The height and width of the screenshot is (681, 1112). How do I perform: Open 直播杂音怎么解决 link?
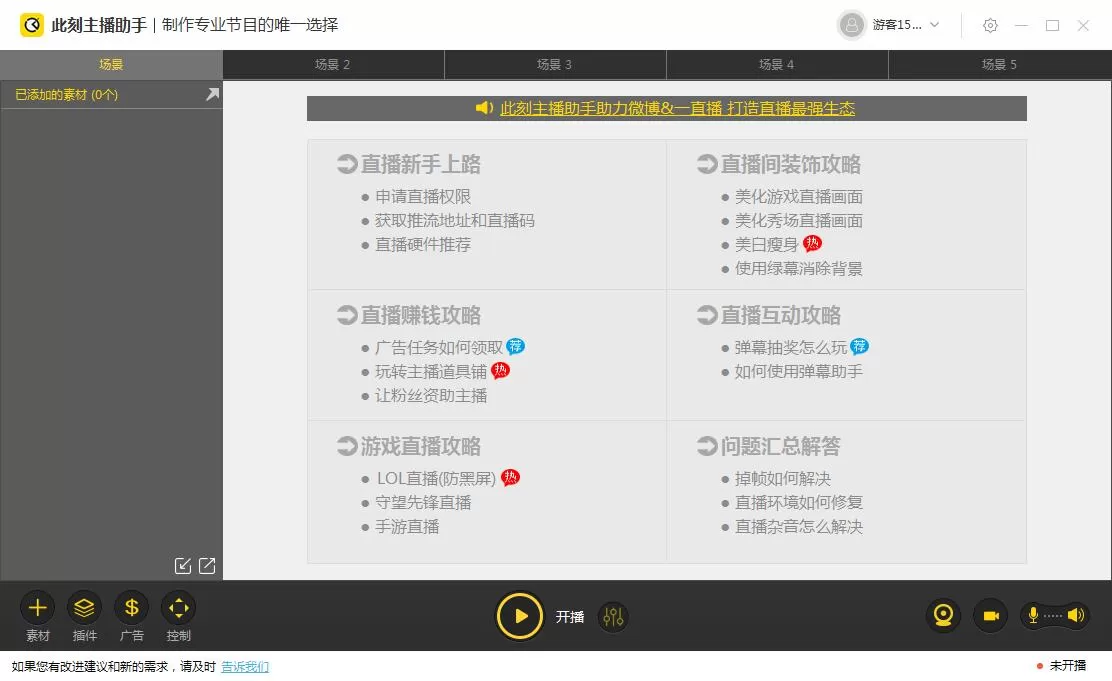click(799, 527)
